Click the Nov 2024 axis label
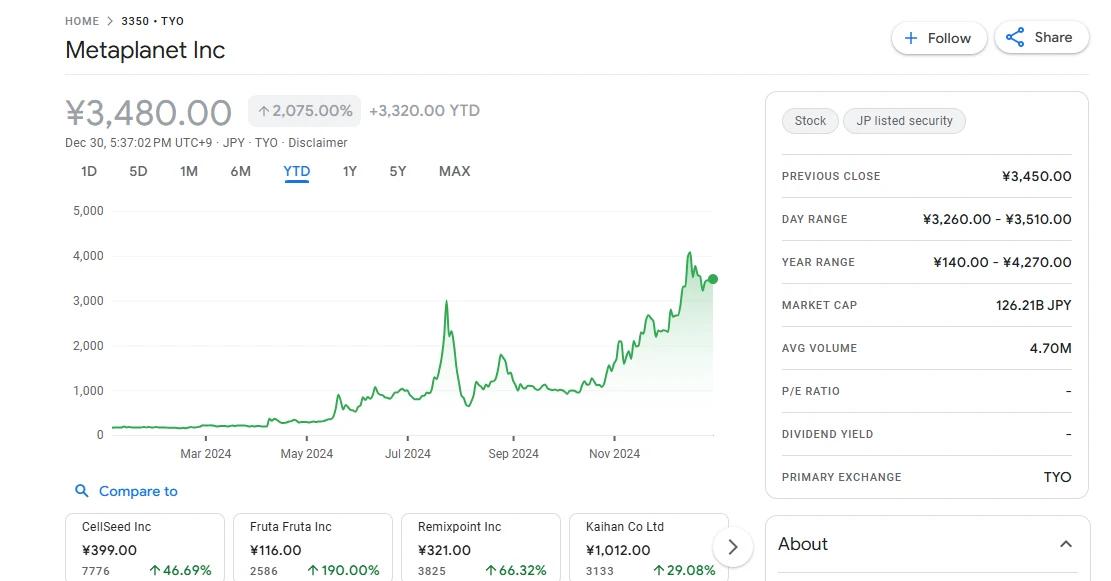Screen dimensions: 1111x581 614,453
